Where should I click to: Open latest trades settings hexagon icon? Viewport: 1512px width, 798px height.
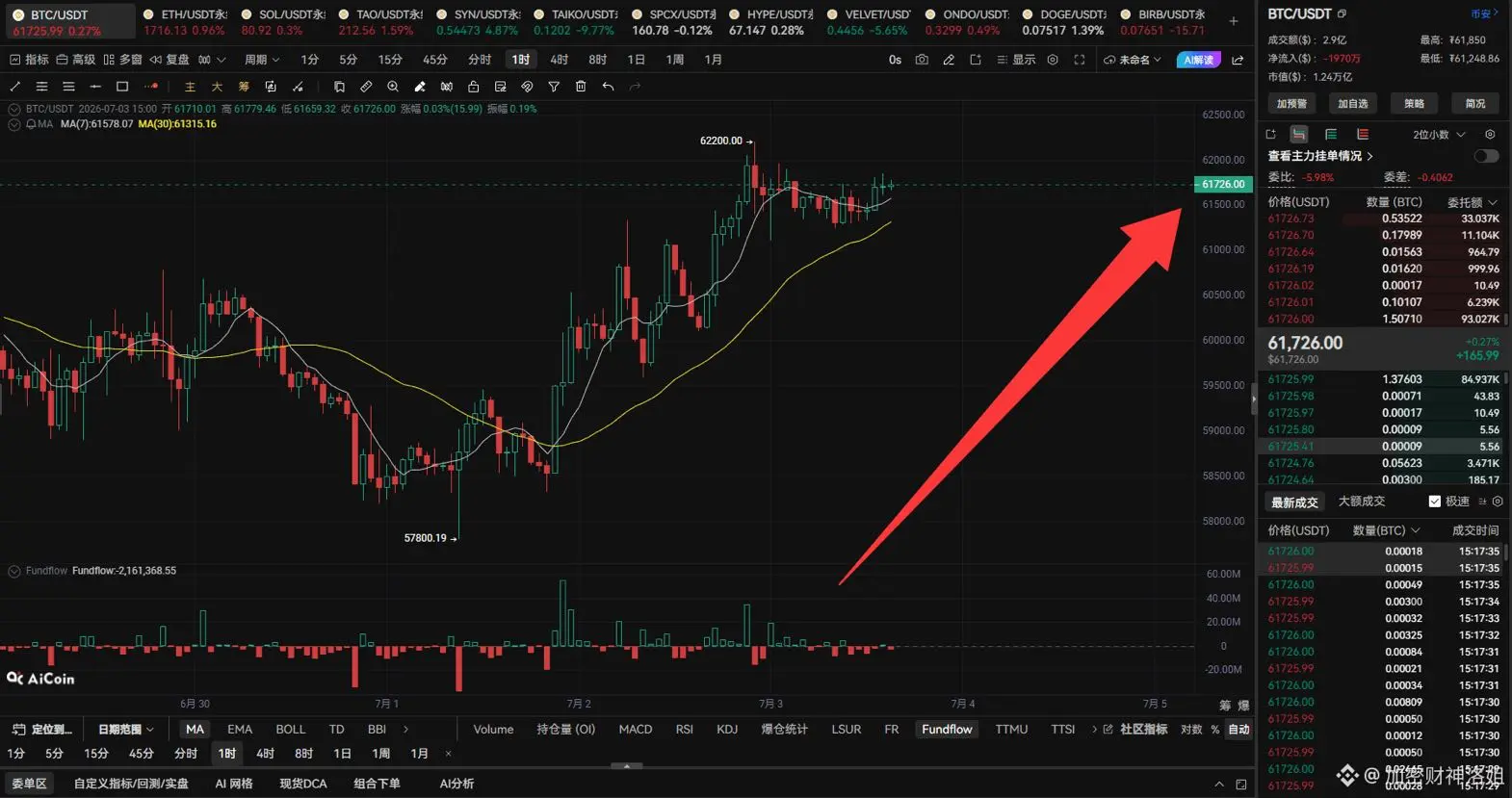(1498, 502)
